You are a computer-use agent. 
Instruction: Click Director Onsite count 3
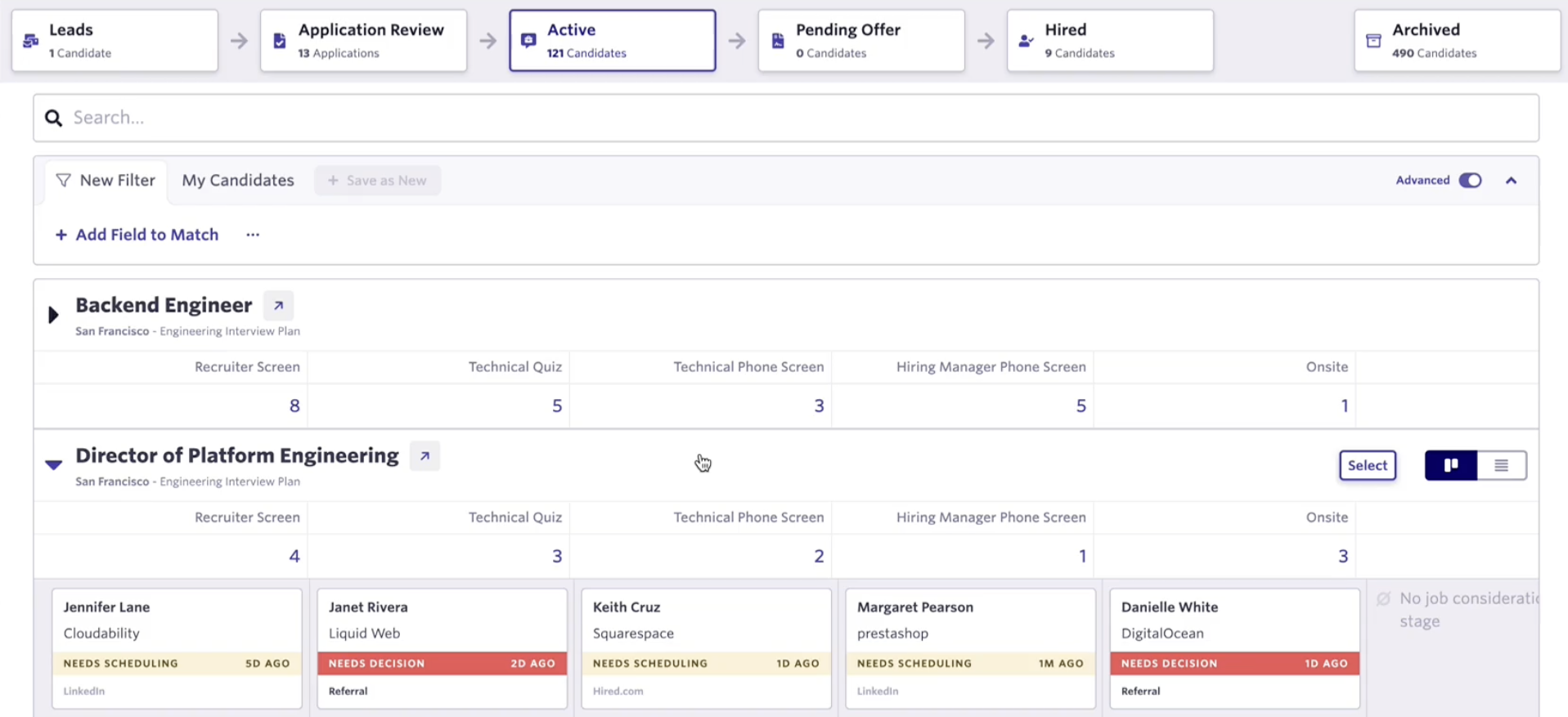click(1343, 556)
